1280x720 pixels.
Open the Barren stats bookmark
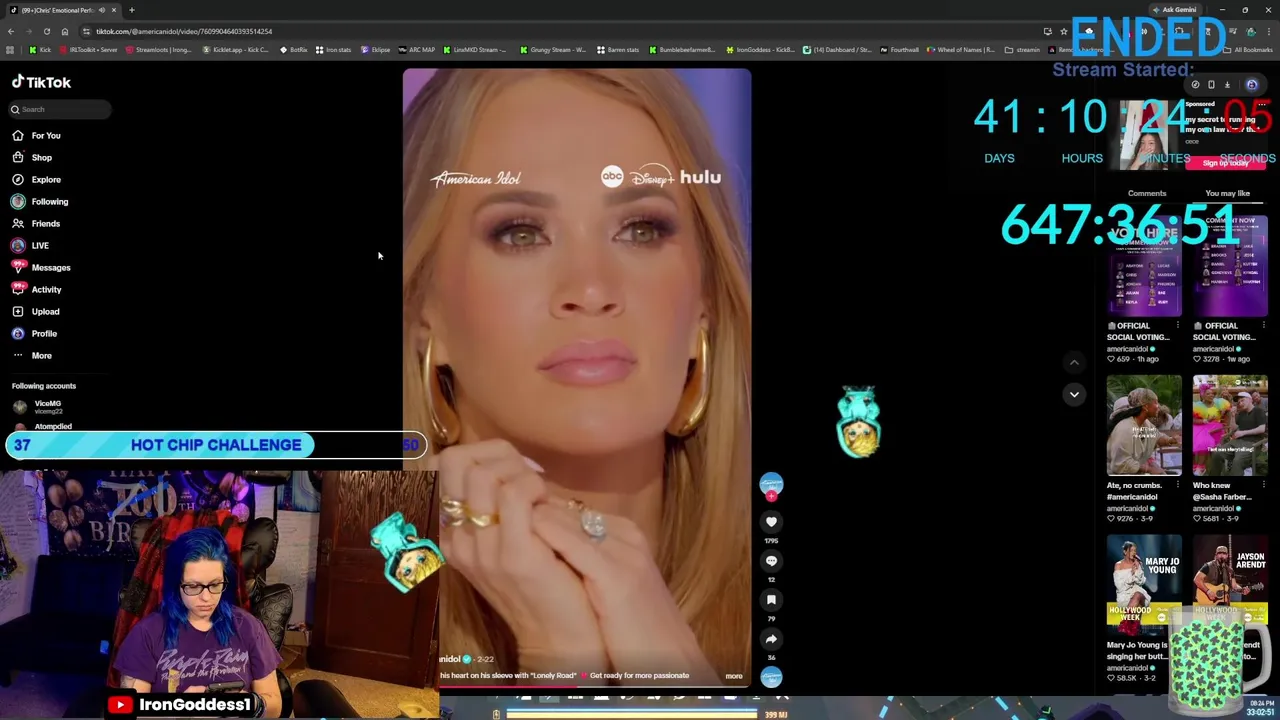pos(618,49)
